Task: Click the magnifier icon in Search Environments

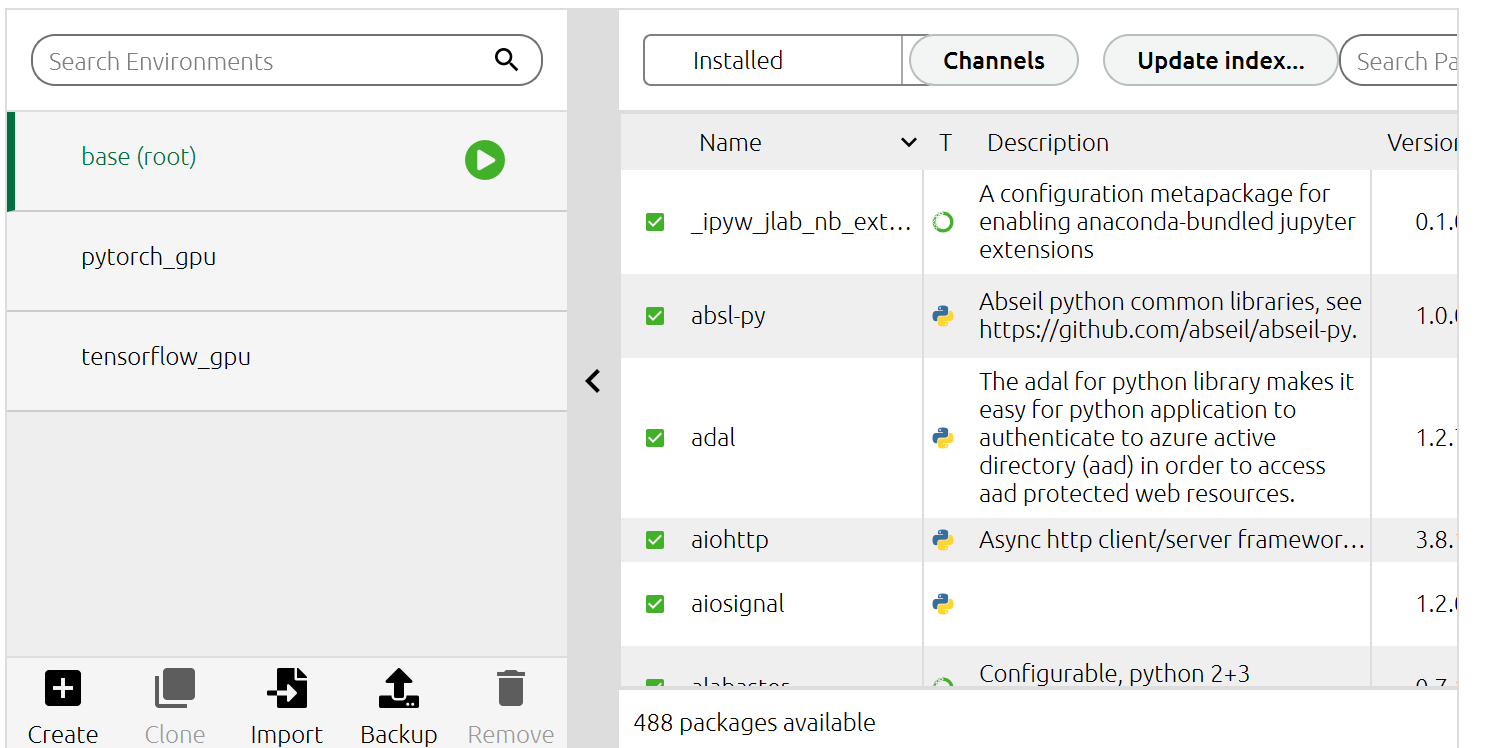Action: point(507,60)
